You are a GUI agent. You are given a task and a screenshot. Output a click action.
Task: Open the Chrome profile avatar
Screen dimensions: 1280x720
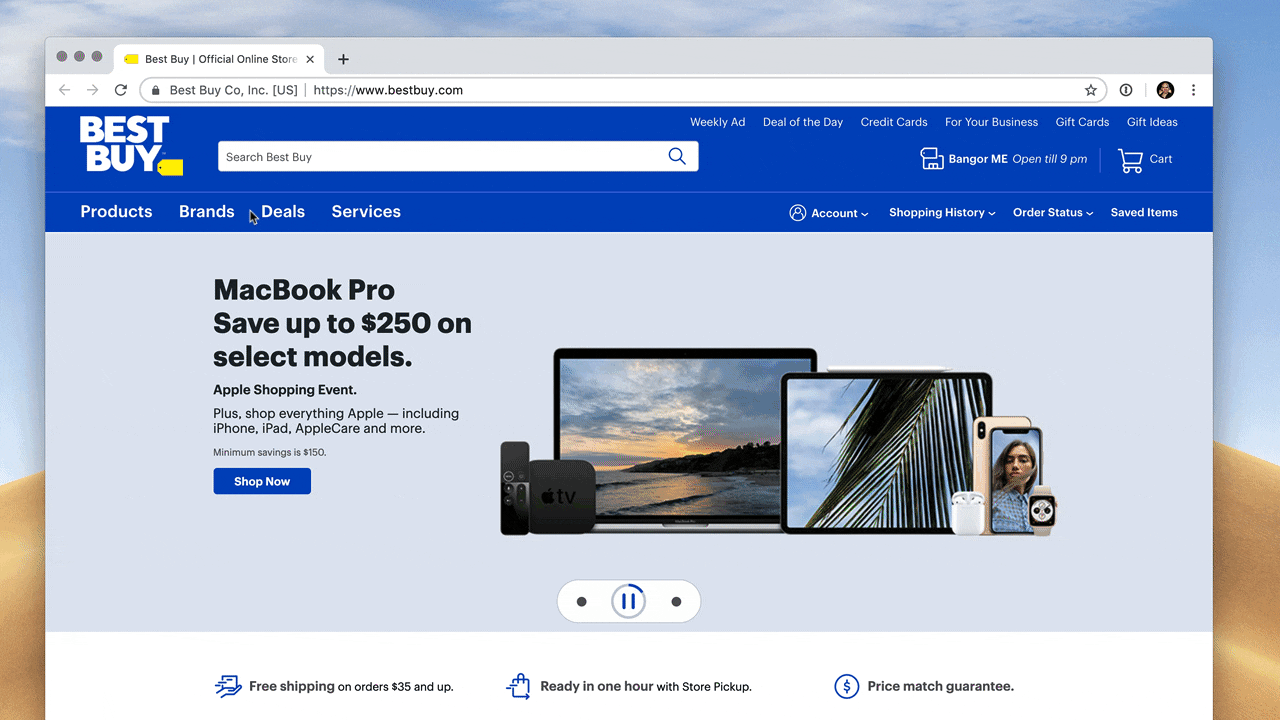click(x=1165, y=90)
